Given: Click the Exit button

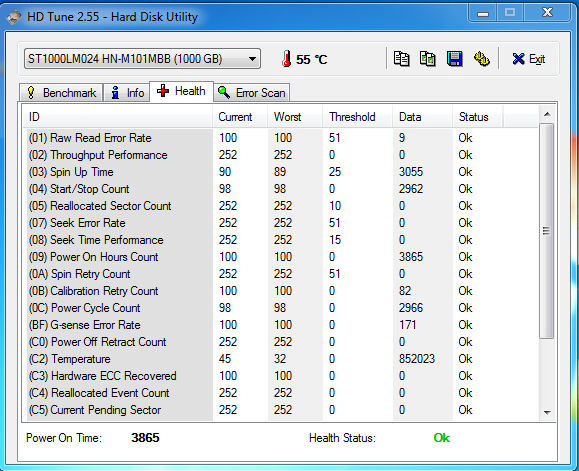Looking at the screenshot, I should (x=529, y=59).
